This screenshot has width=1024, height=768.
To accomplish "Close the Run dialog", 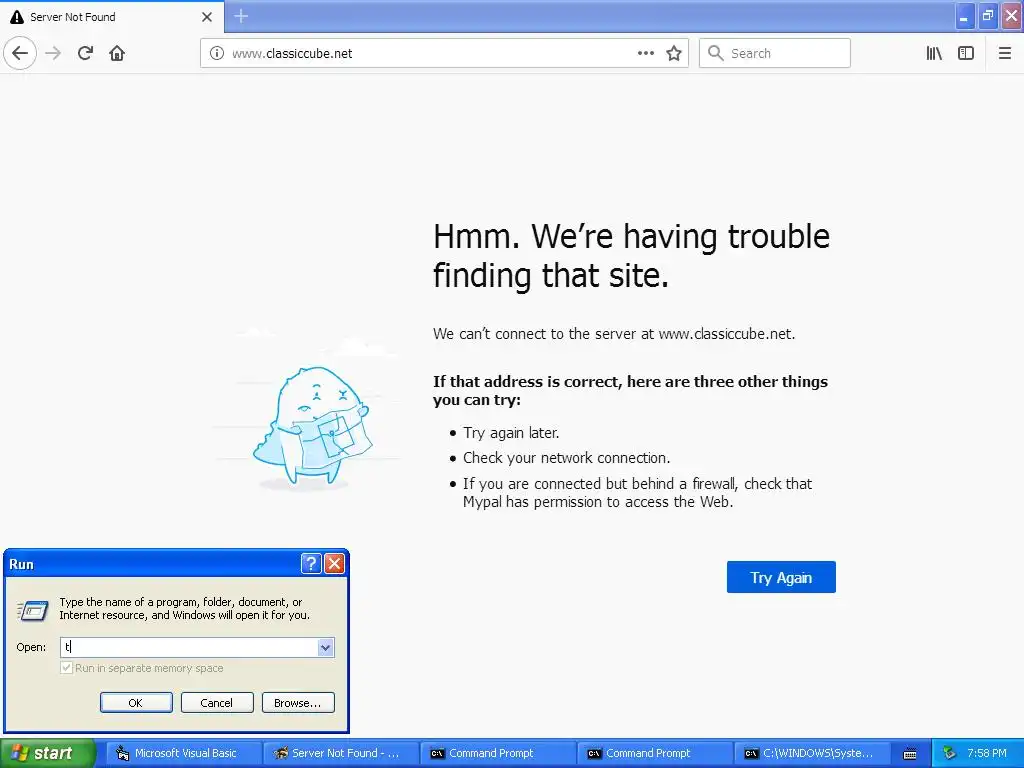I will tap(334, 564).
